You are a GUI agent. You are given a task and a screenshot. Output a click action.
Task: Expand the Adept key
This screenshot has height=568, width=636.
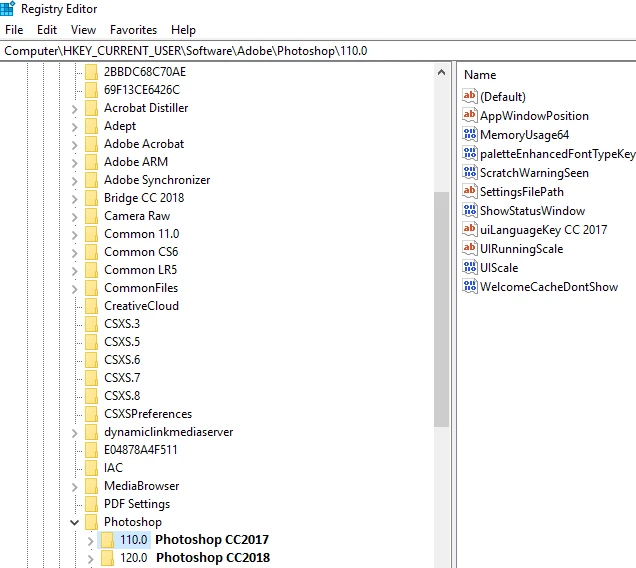(x=75, y=127)
